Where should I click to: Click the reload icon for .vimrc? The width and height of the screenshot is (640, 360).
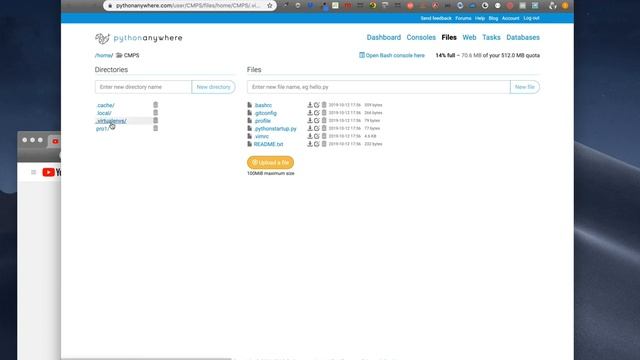(x=317, y=136)
